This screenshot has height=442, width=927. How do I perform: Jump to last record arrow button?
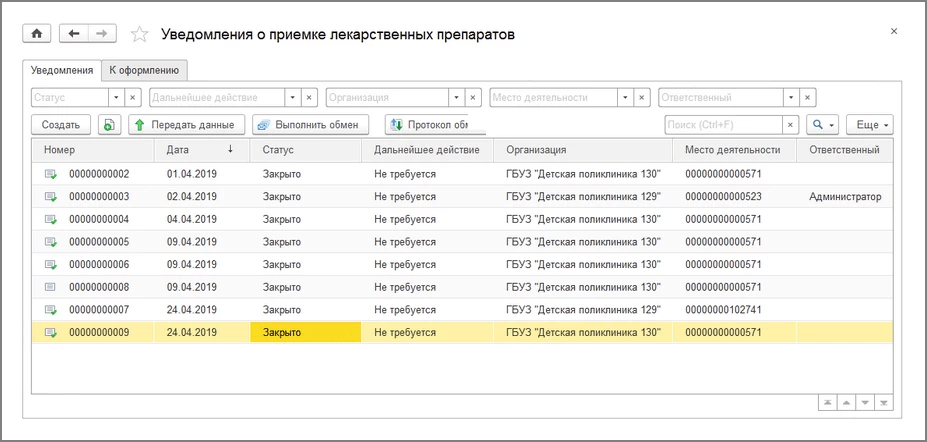pyautogui.click(x=884, y=402)
